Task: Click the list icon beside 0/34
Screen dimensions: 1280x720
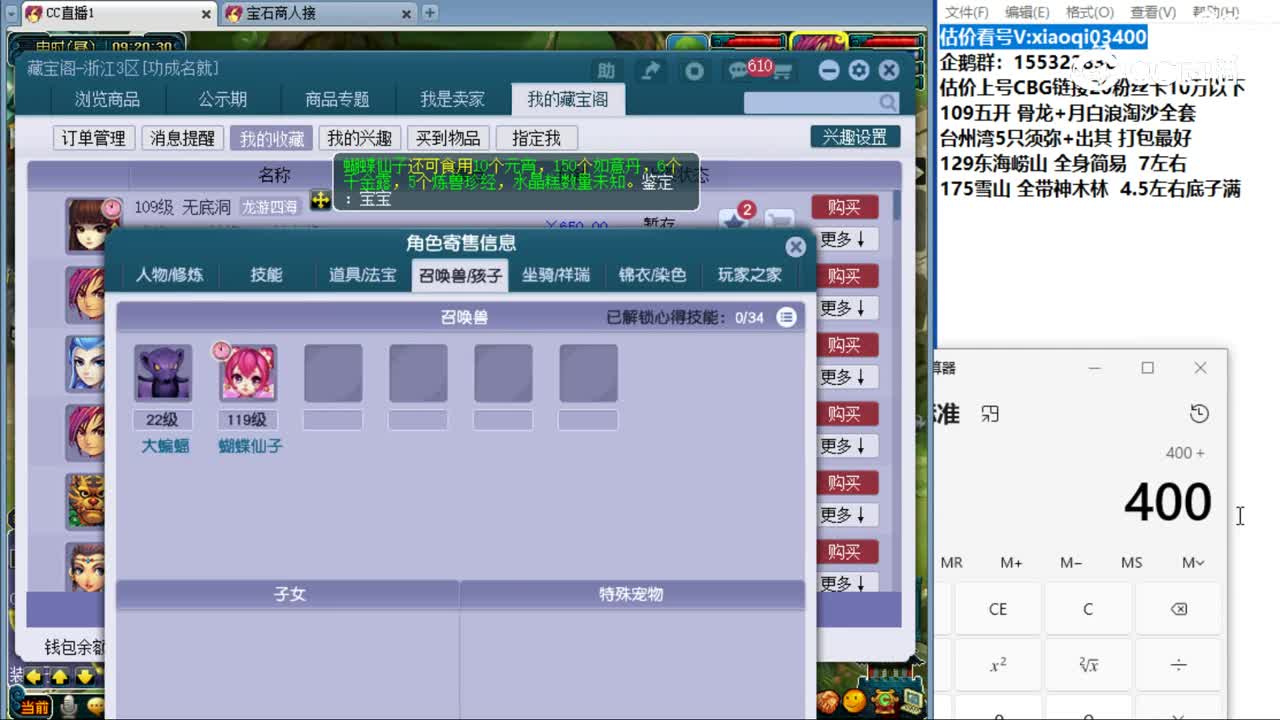Action: [x=785, y=317]
